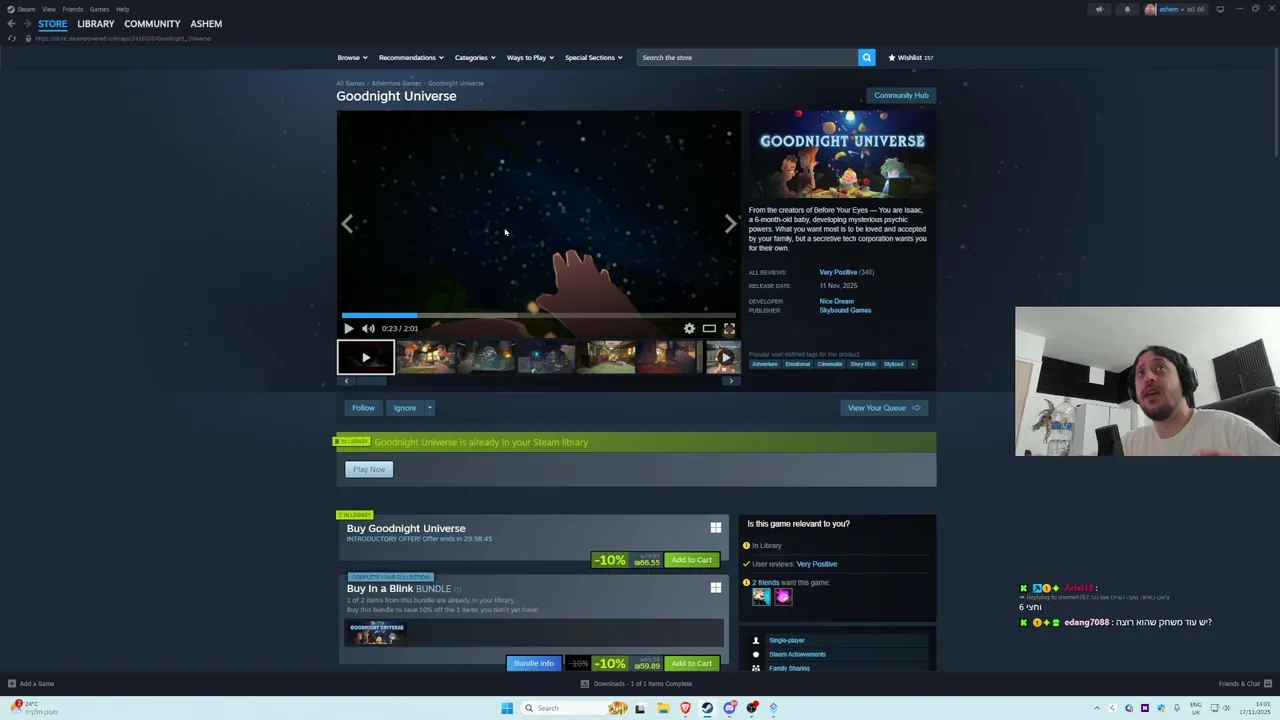
Task: Seek the trailer progress bar
Action: pyautogui.click(x=538, y=315)
